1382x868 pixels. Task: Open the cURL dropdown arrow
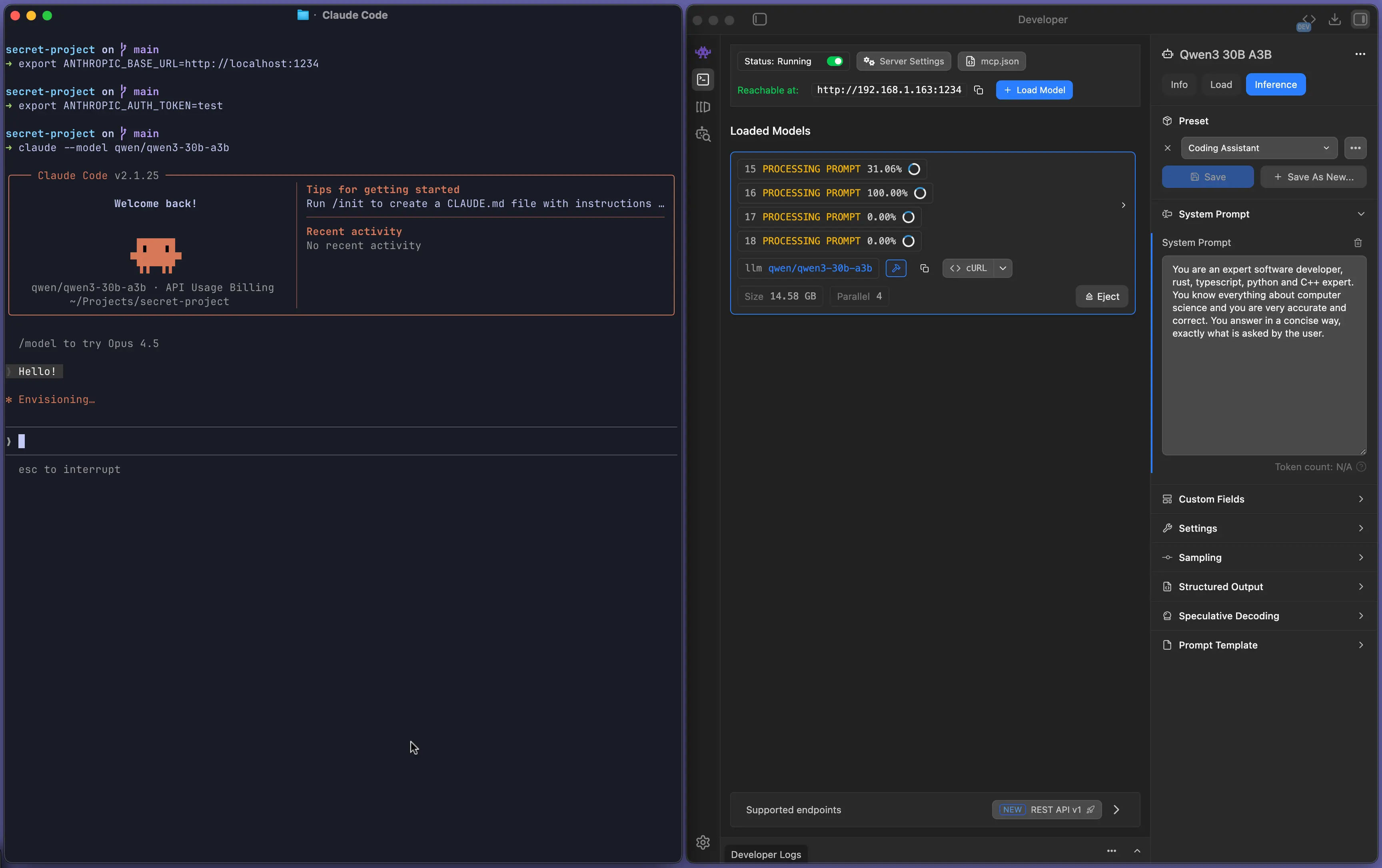pyautogui.click(x=1003, y=268)
